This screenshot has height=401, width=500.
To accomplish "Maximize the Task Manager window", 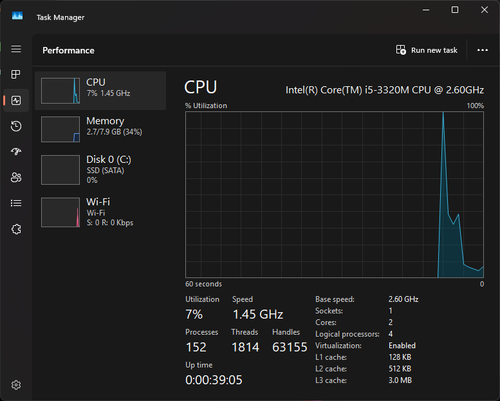I will tap(455, 10).
